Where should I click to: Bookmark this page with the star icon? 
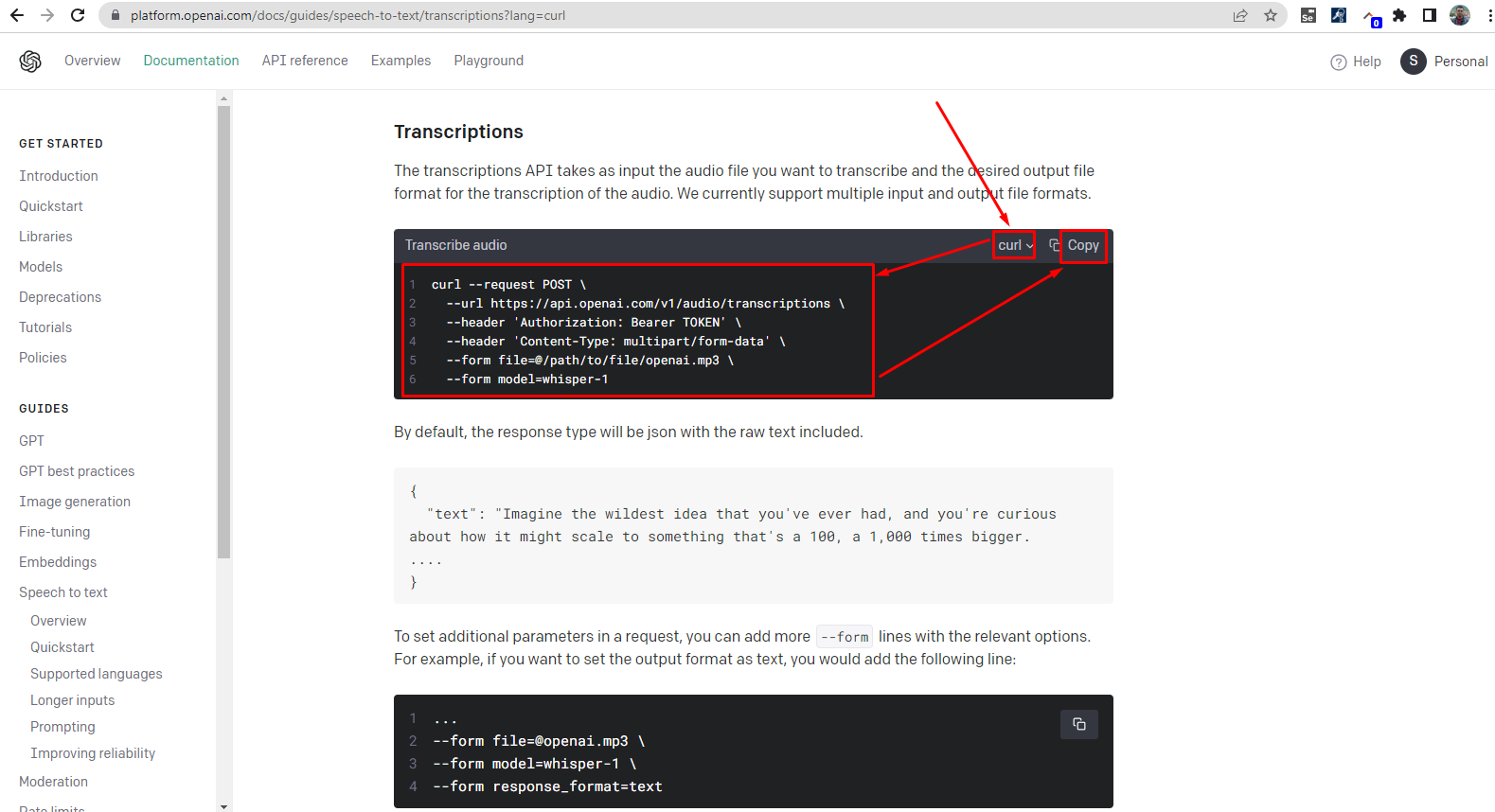tap(1271, 15)
